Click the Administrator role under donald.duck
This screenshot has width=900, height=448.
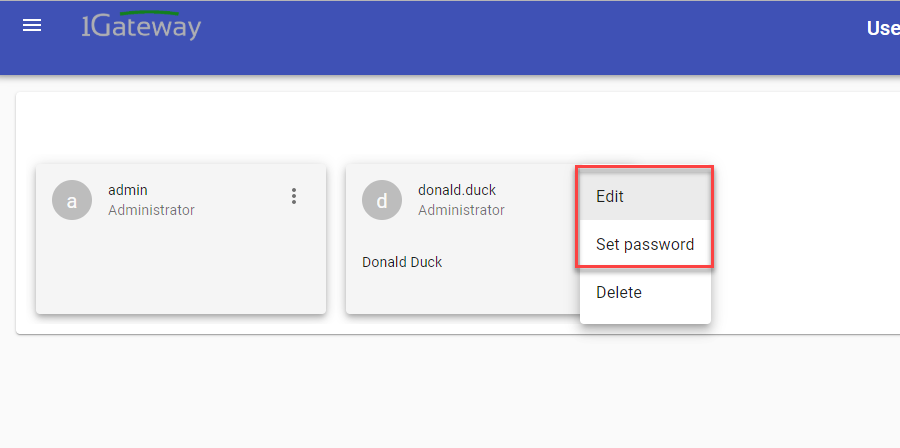click(461, 210)
